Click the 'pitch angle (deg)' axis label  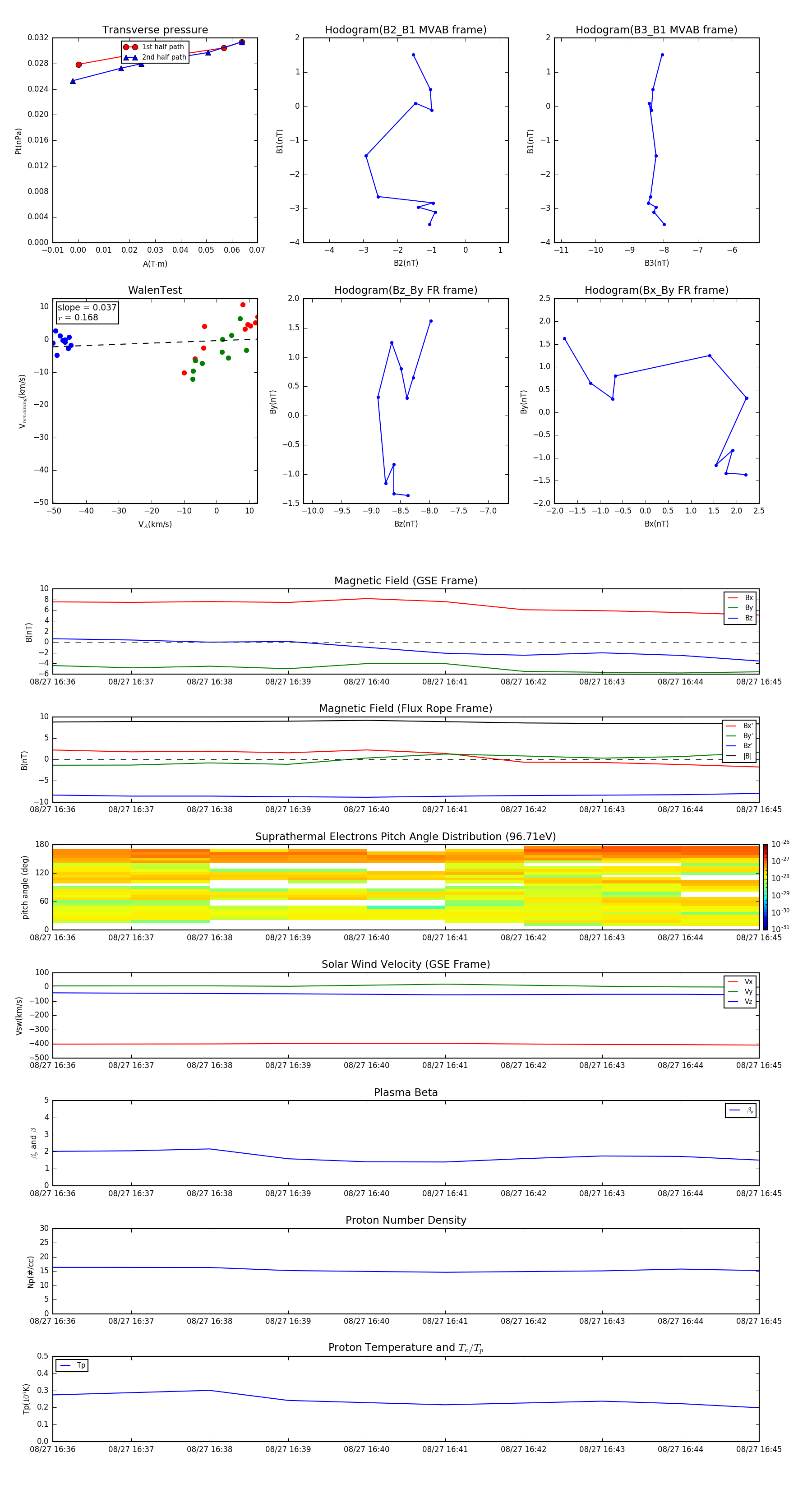(x=25, y=887)
